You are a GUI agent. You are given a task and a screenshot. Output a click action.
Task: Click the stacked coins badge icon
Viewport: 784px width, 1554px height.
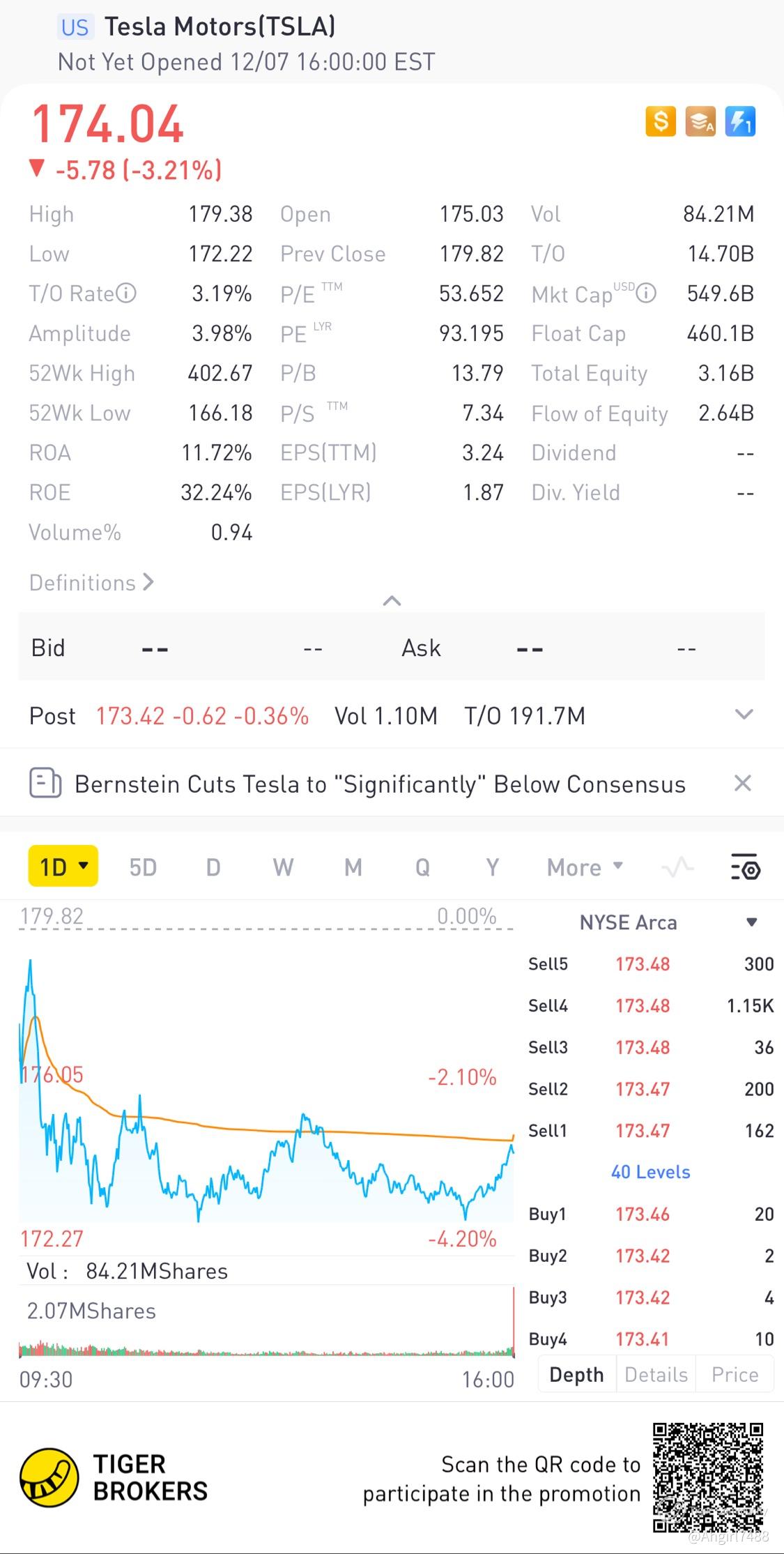coord(700,122)
